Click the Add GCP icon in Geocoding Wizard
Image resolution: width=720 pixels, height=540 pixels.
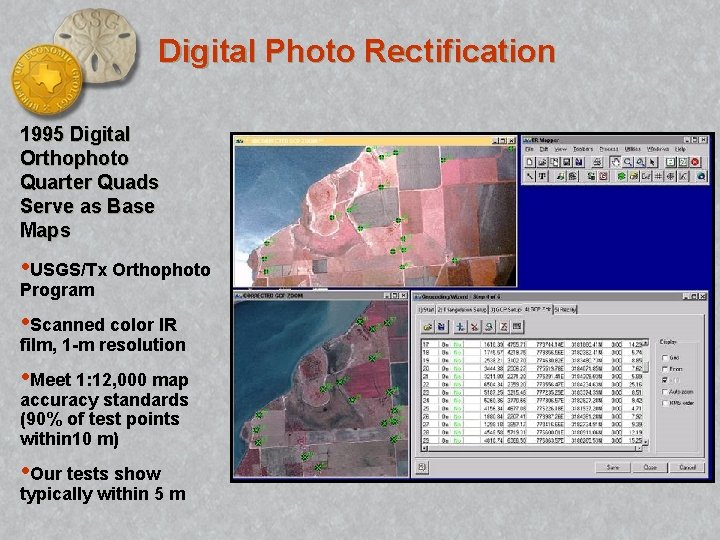tap(461, 326)
